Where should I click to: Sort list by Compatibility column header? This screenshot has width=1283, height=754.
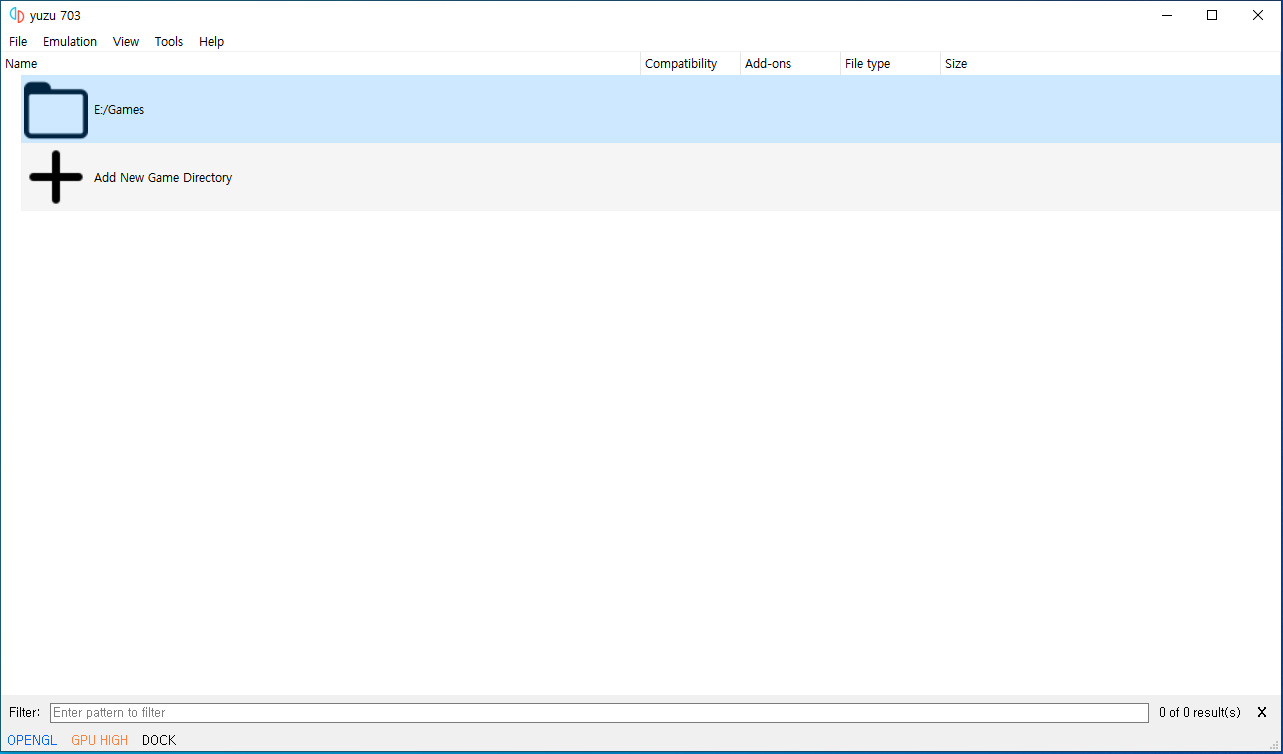690,64
